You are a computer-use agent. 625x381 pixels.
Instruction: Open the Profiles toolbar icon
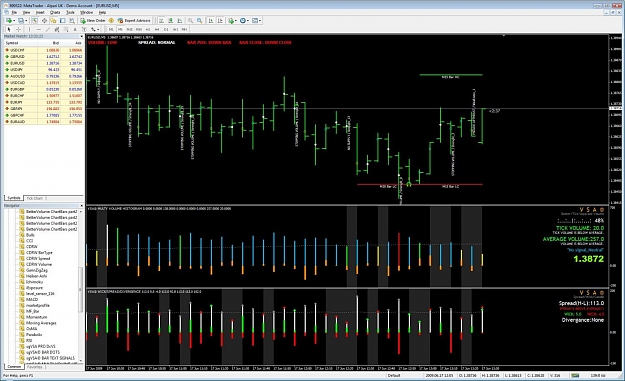[21, 20]
